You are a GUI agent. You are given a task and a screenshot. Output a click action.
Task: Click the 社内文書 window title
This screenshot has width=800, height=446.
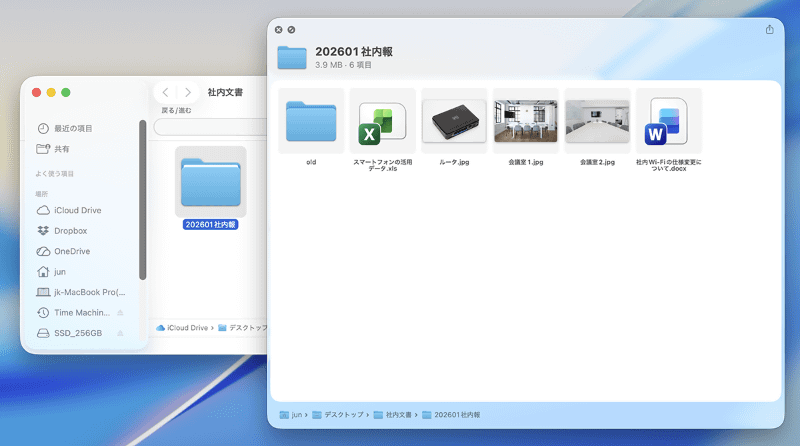pos(225,92)
